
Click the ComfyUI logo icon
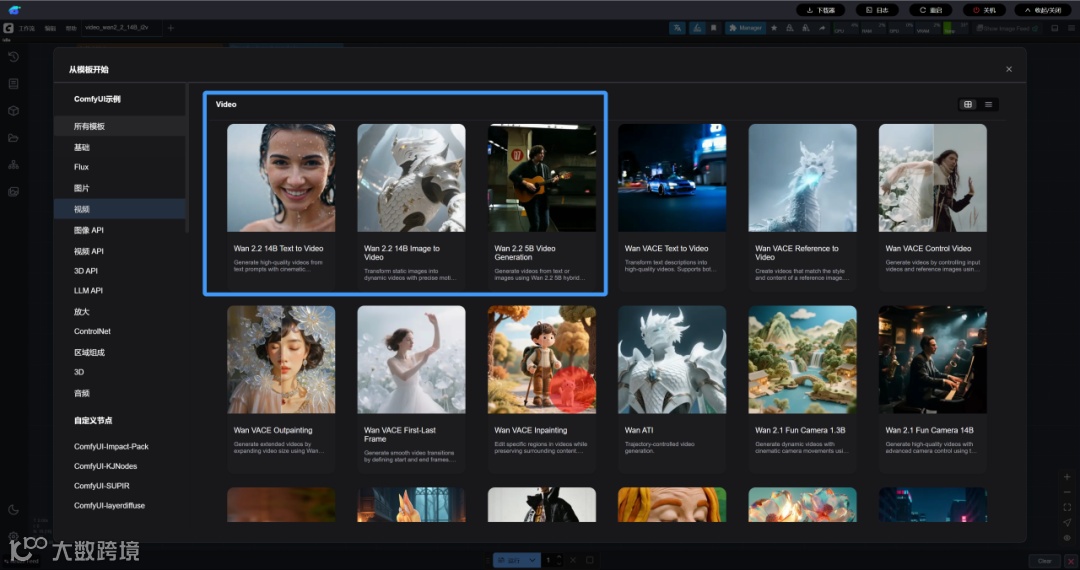[x=8, y=28]
